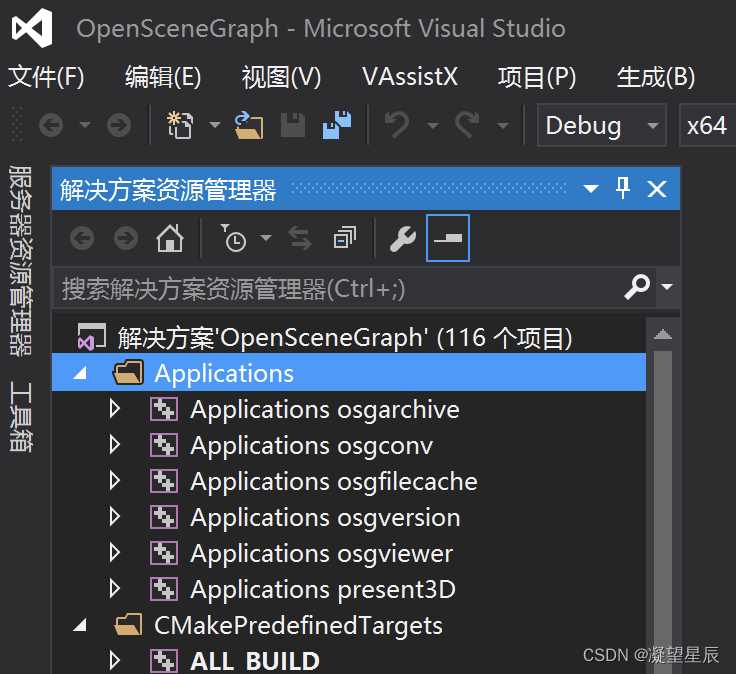736x674 pixels.
Task: Click the Open File folder icon
Action: click(x=249, y=125)
